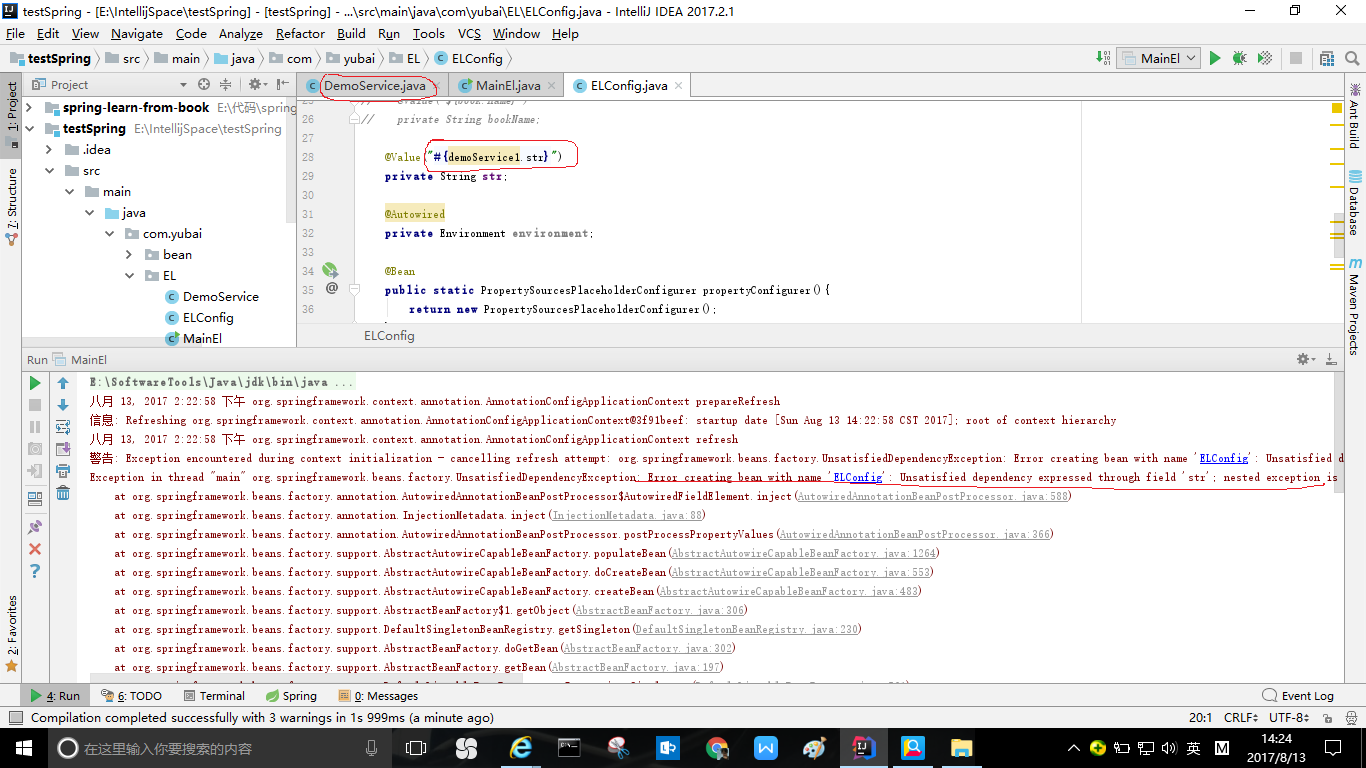Open InjectionMetadata.java:88 stack trace link
The height and width of the screenshot is (768, 1366).
click(628, 515)
